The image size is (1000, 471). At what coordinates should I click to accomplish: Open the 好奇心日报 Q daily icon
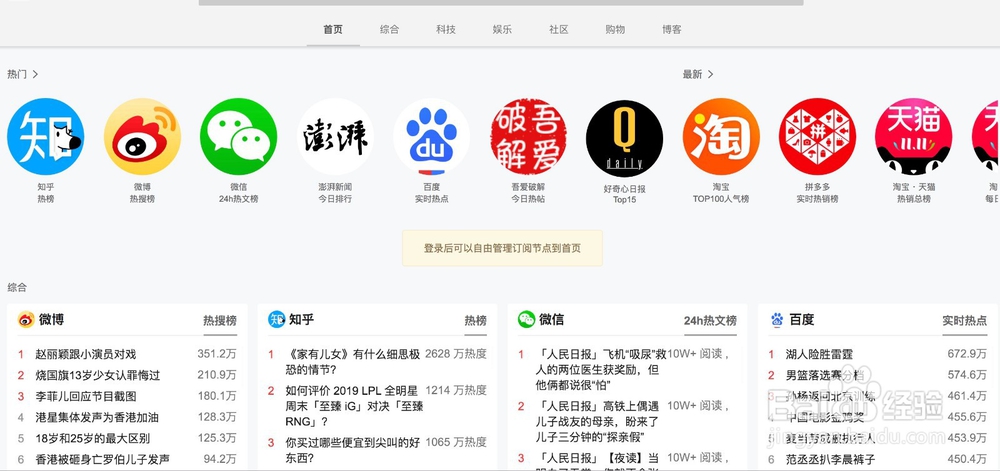pyautogui.click(x=624, y=138)
